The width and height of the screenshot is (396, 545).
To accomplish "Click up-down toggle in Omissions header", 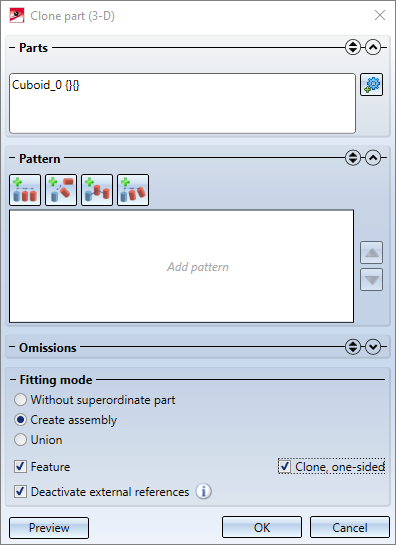I will point(353,347).
